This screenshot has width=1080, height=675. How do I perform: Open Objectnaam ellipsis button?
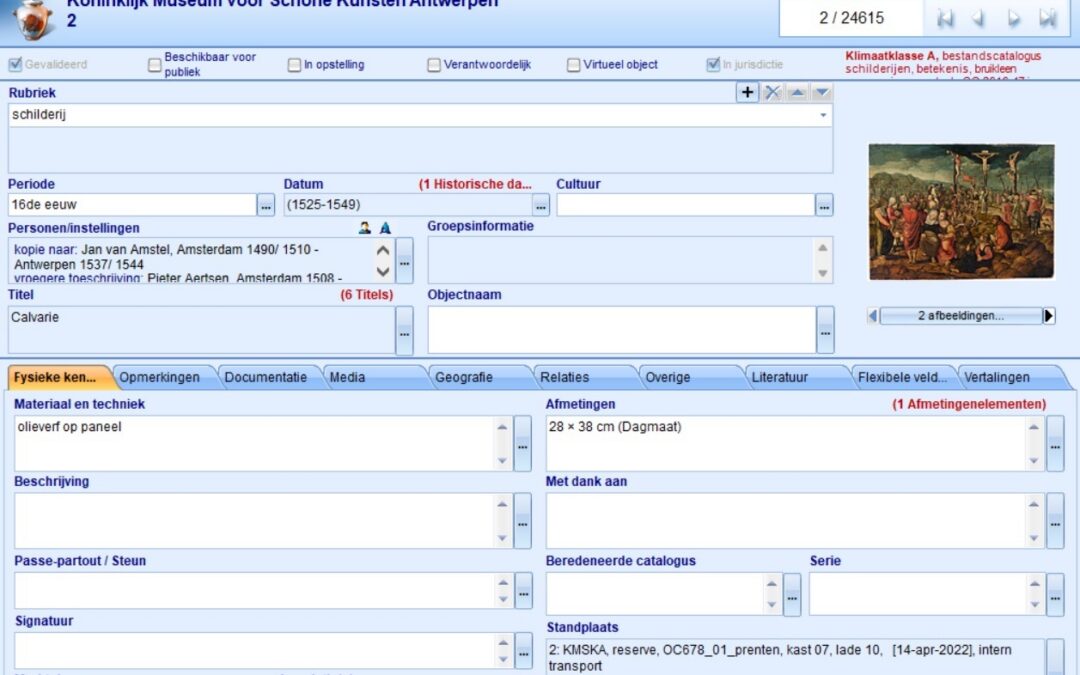(825, 331)
